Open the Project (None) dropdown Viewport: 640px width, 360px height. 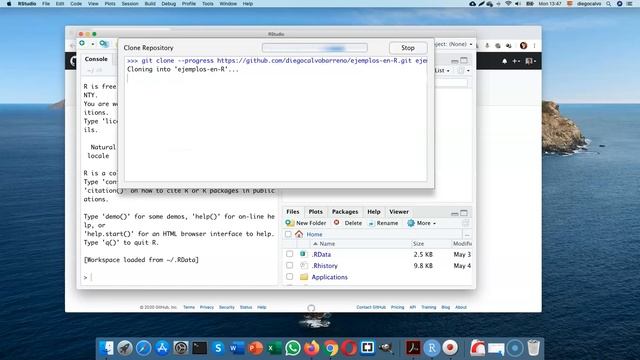point(453,44)
